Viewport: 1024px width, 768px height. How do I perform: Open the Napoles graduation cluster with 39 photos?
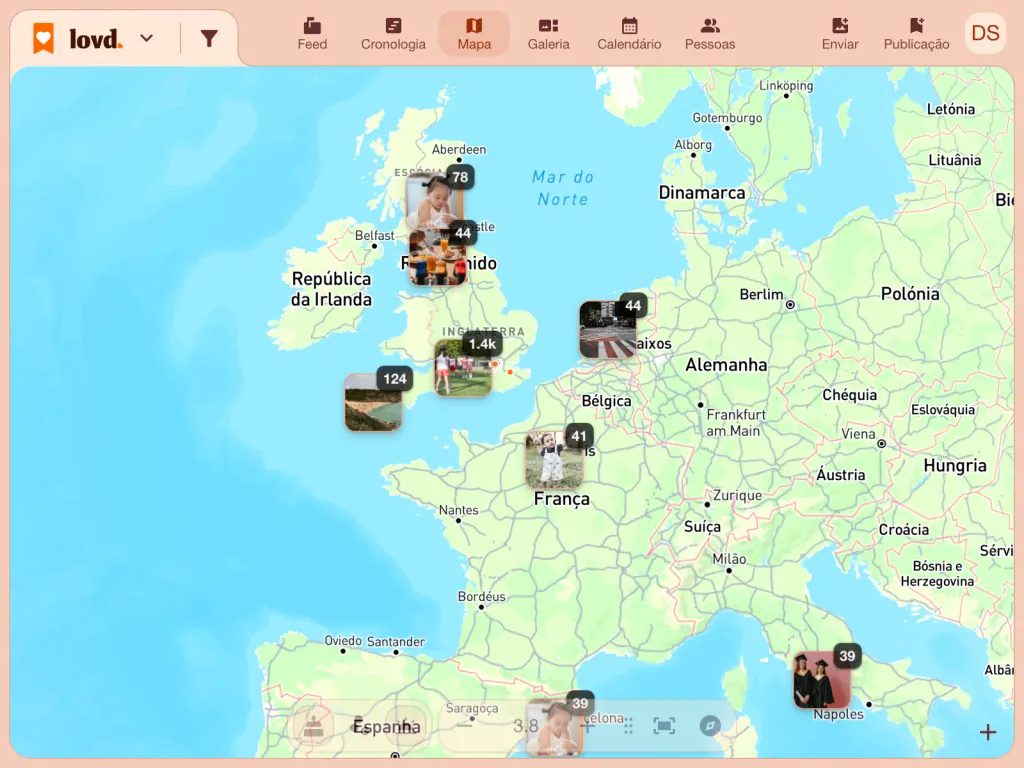(822, 680)
